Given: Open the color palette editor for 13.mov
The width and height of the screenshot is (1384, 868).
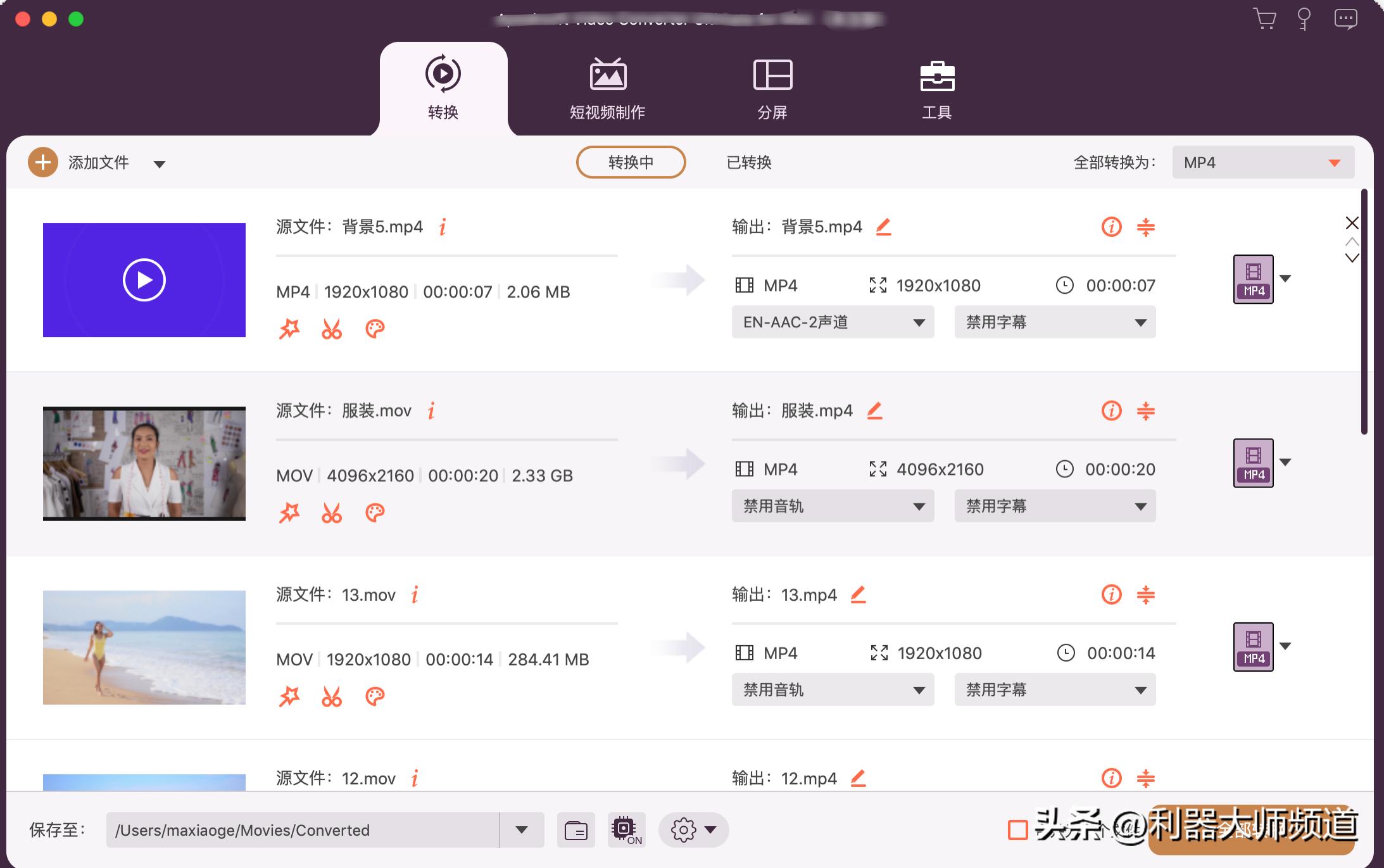Looking at the screenshot, I should coord(375,696).
